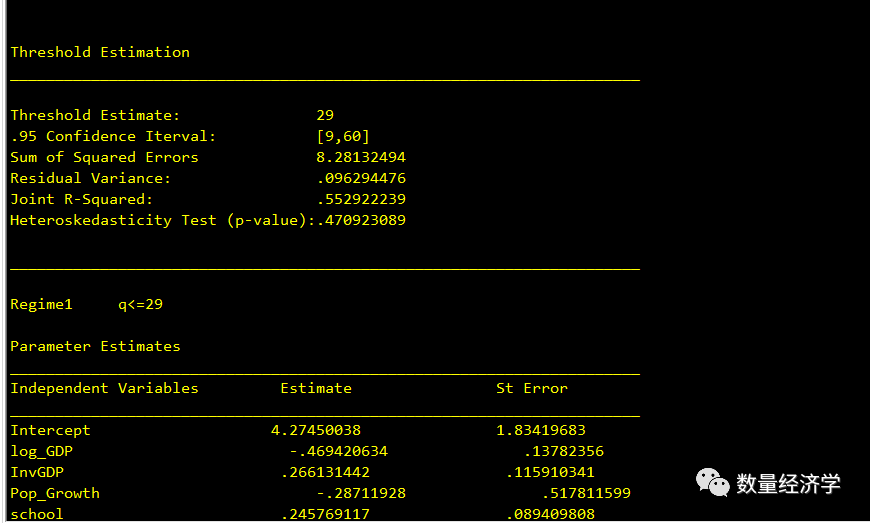Select the Estimate column header
This screenshot has width=870, height=523.
click(x=316, y=388)
